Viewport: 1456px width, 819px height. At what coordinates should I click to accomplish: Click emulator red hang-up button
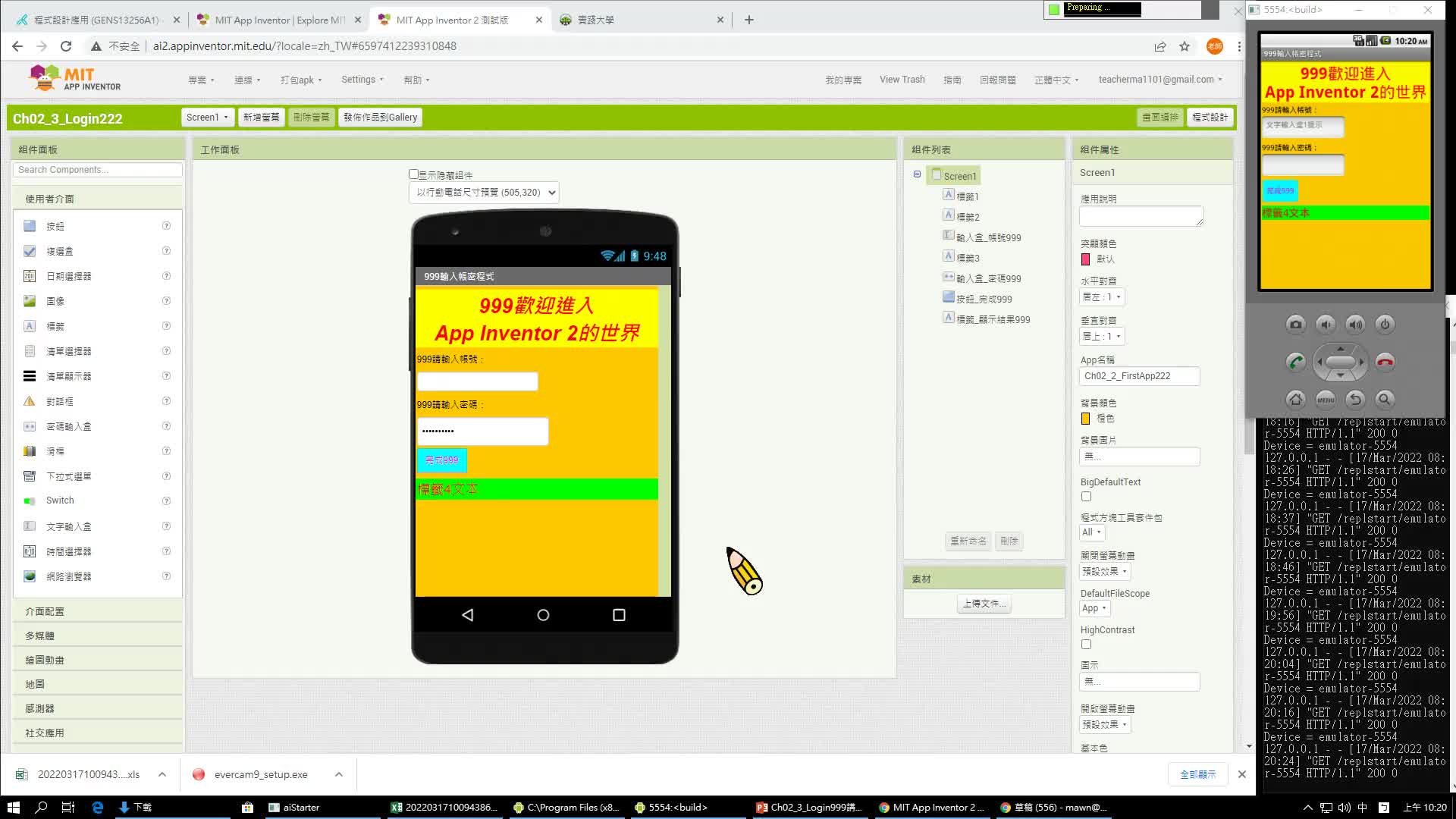pyautogui.click(x=1385, y=362)
